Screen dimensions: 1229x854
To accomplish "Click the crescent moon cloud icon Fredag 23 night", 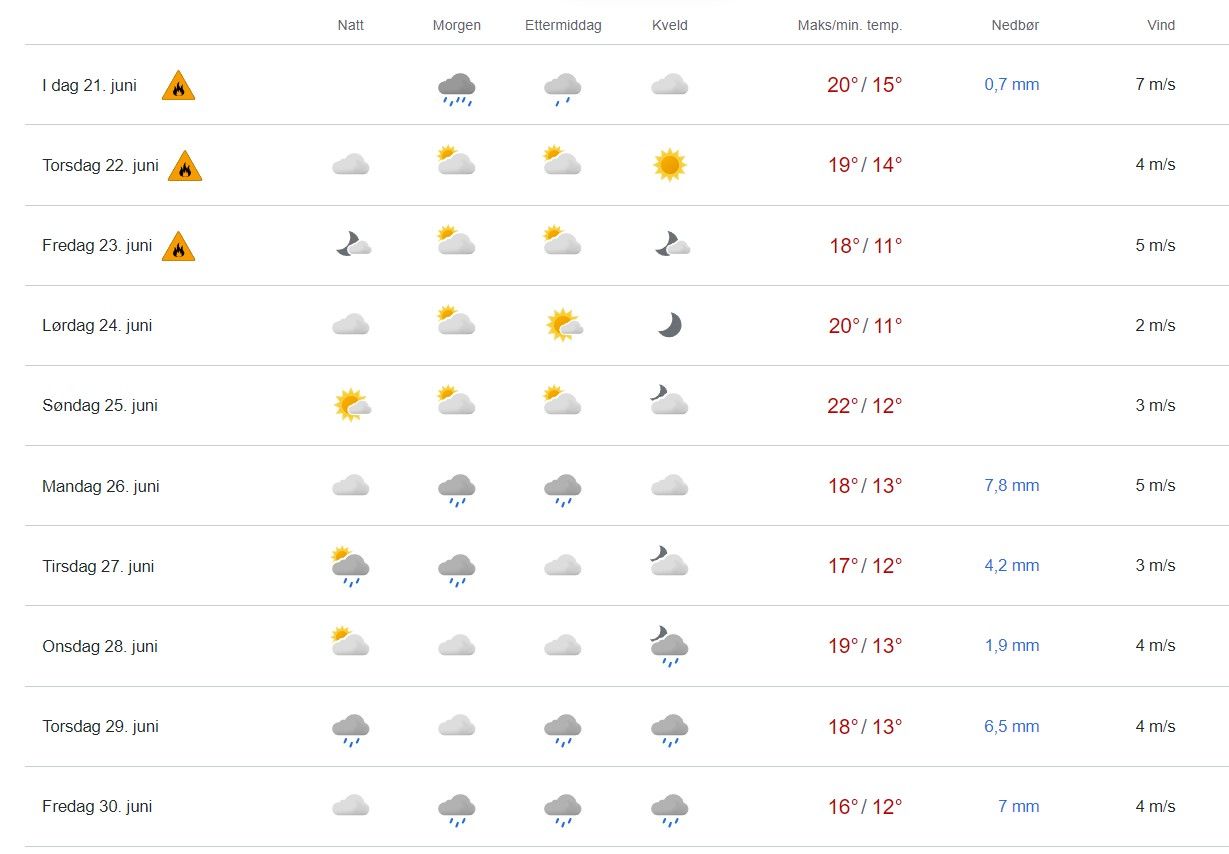I will click(353, 245).
